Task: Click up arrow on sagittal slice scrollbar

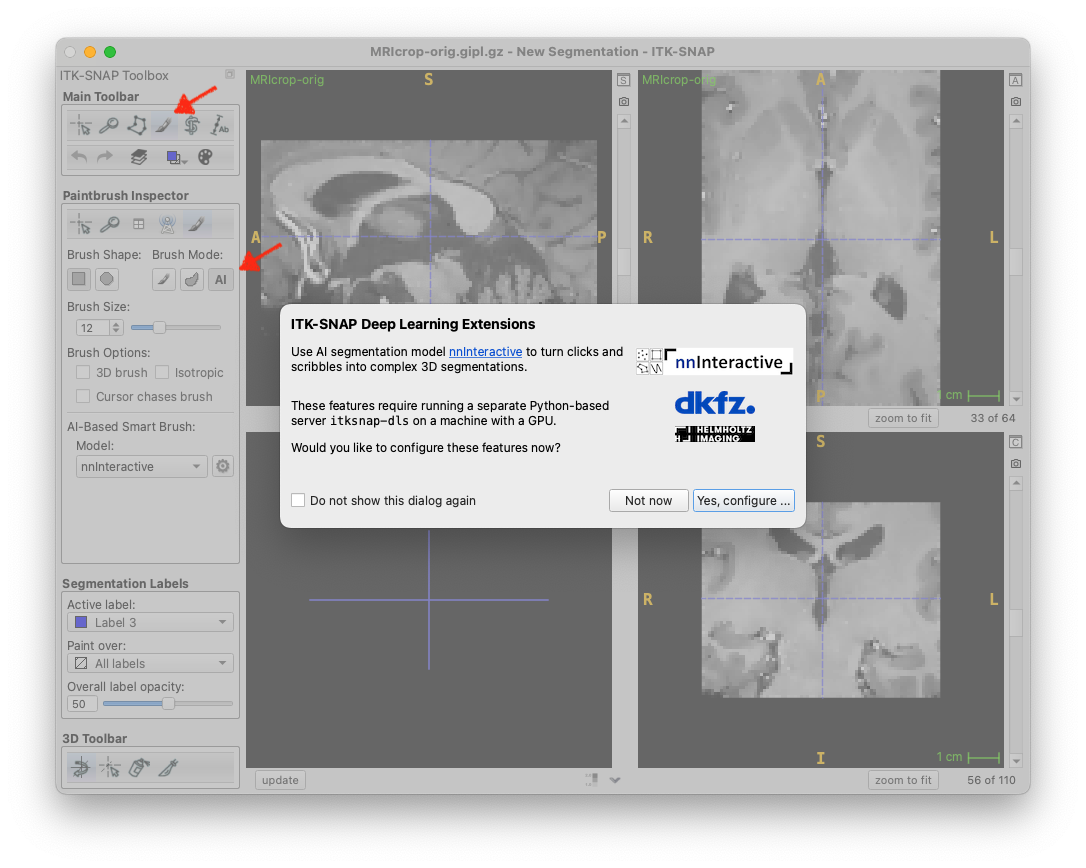Action: click(x=624, y=122)
